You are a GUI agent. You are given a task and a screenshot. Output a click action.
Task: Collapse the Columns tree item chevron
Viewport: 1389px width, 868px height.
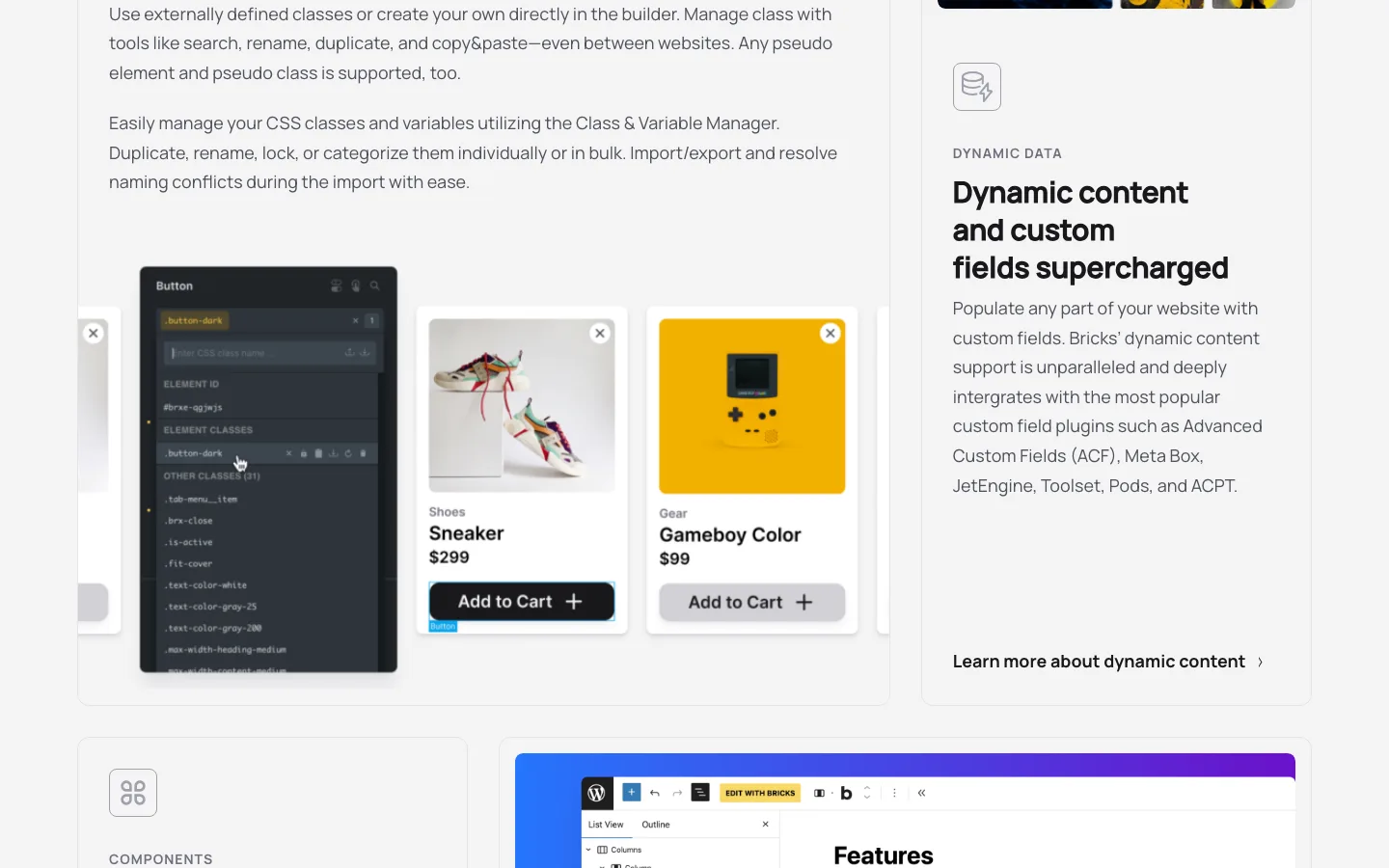[x=588, y=850]
